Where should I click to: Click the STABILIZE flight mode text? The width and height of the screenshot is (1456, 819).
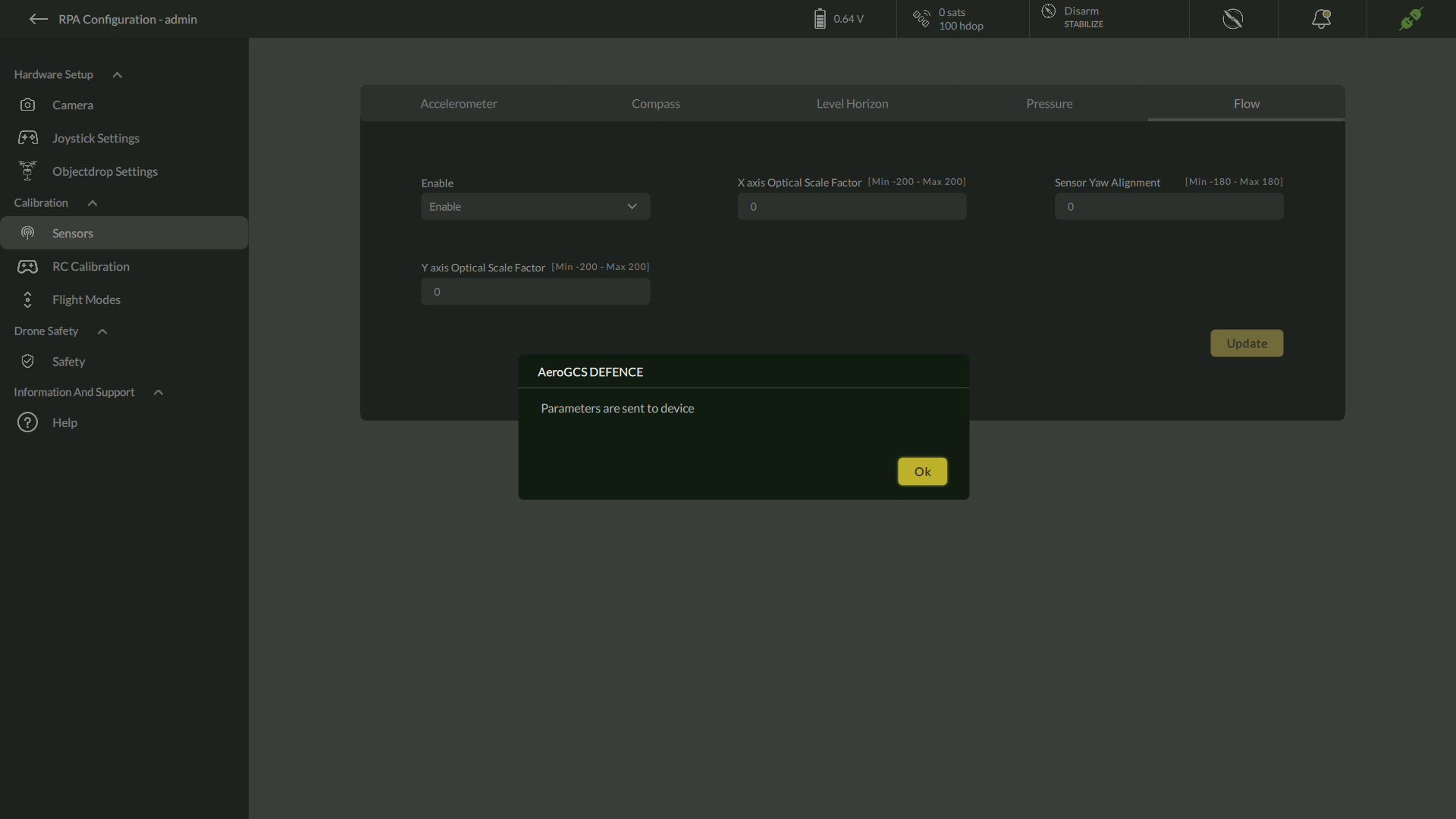click(x=1084, y=24)
